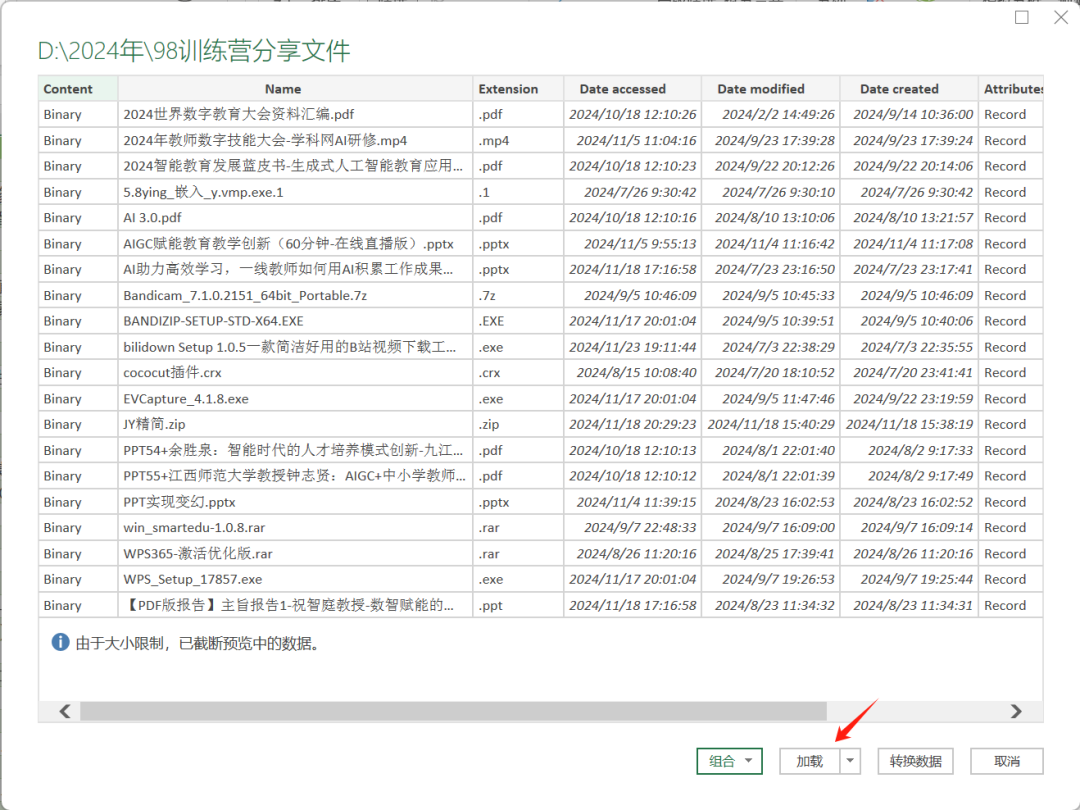
Task: Click the close icon of the dialog
Action: click(1058, 17)
